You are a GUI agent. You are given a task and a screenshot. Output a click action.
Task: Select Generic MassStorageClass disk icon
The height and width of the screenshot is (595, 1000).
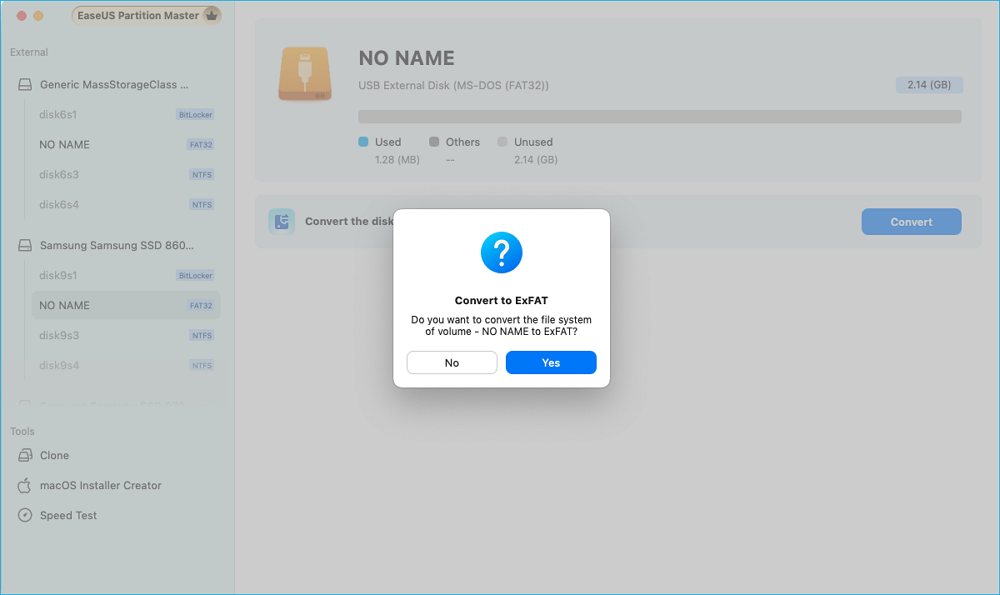[x=25, y=84]
